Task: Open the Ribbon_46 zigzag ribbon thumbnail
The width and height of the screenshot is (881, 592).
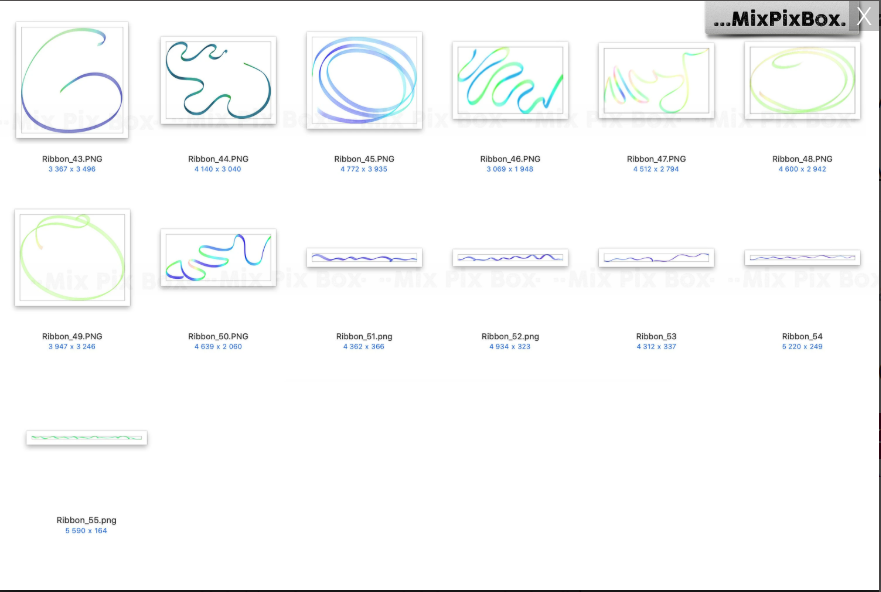Action: (510, 80)
